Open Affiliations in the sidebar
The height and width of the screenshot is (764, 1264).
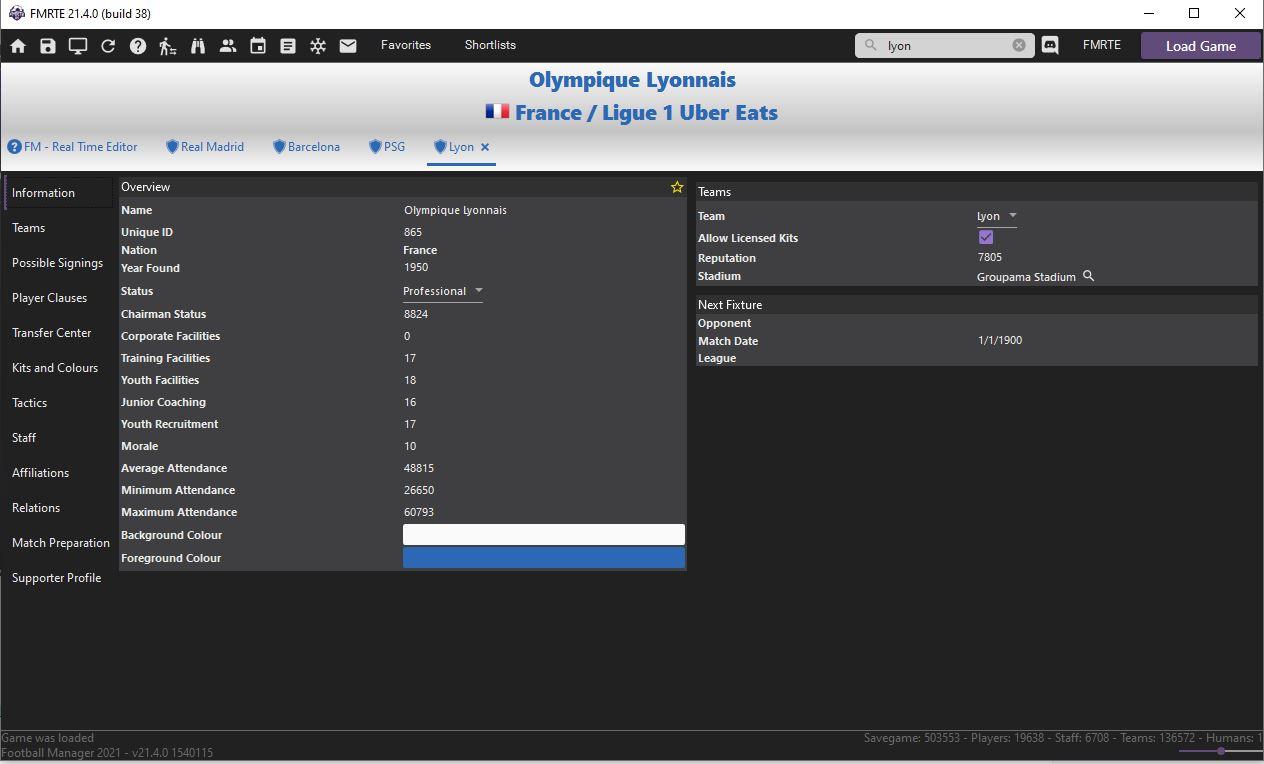coord(40,473)
